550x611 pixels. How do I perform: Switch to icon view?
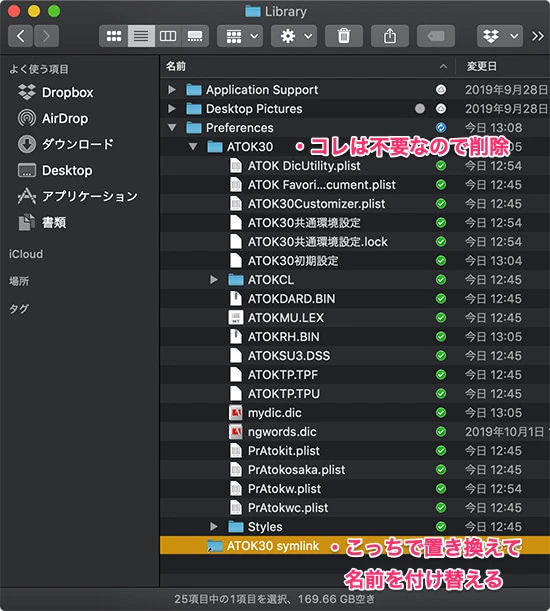coord(114,36)
